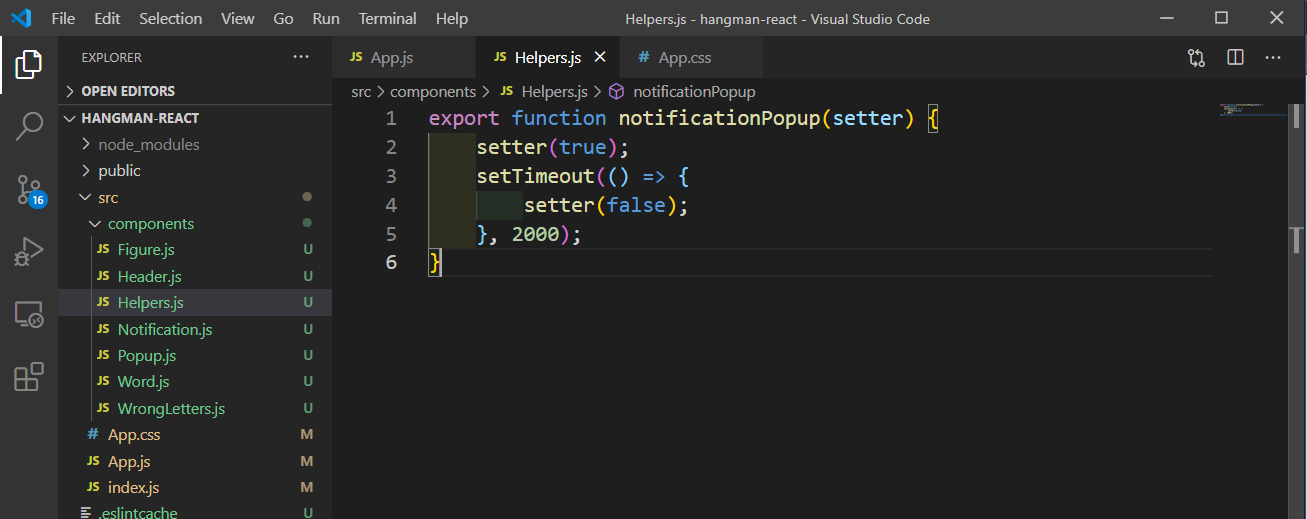The height and width of the screenshot is (519, 1307).
Task: Click line number 6 in the gutter
Action: tap(391, 263)
